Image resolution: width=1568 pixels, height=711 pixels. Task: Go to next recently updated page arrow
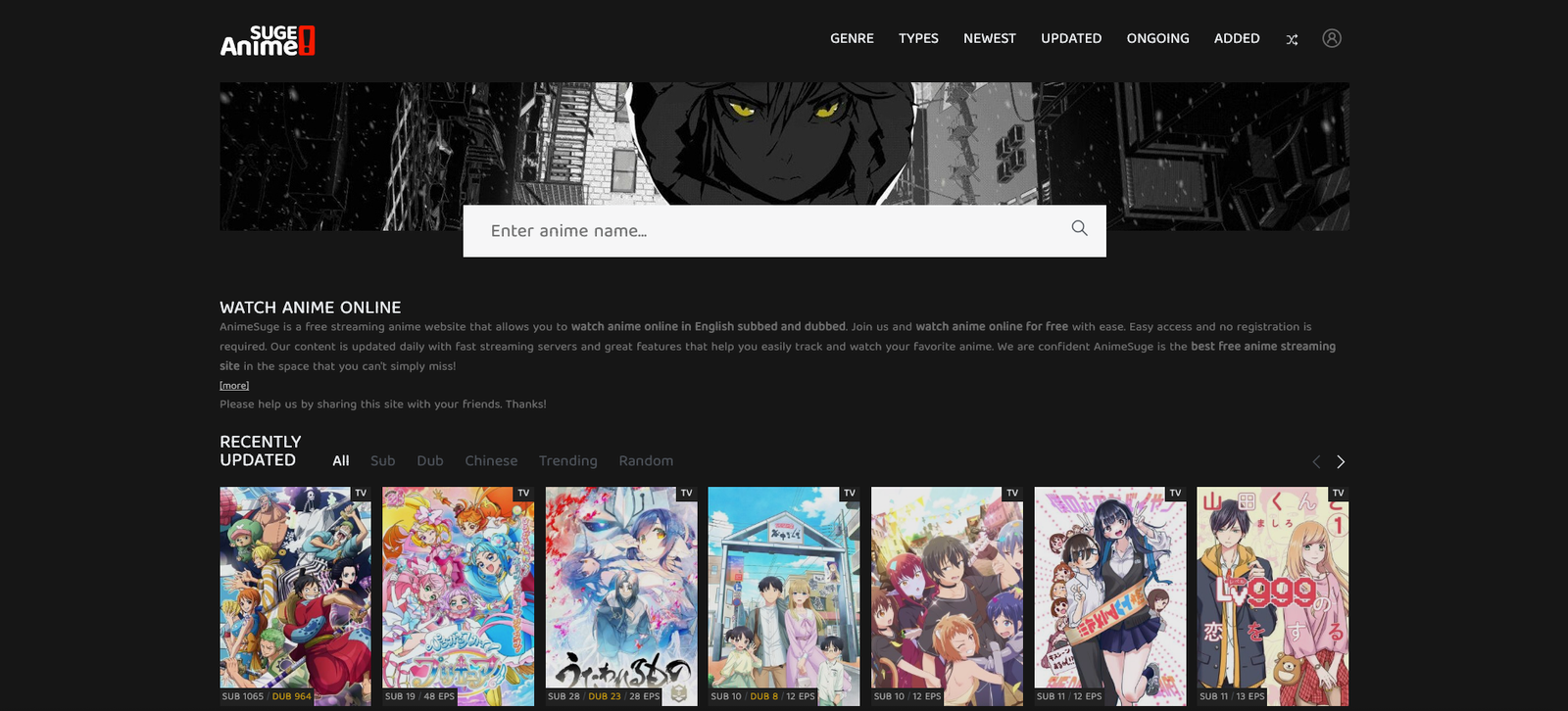(1341, 461)
